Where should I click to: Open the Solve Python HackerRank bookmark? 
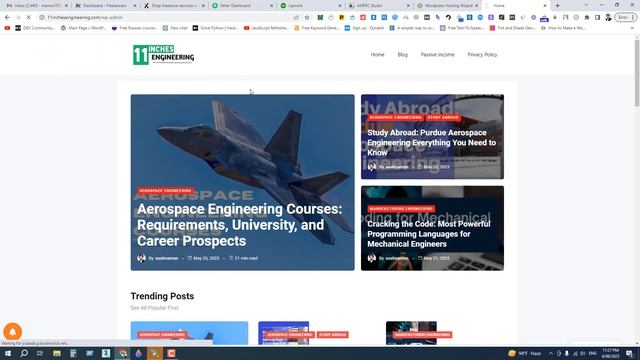(216, 28)
